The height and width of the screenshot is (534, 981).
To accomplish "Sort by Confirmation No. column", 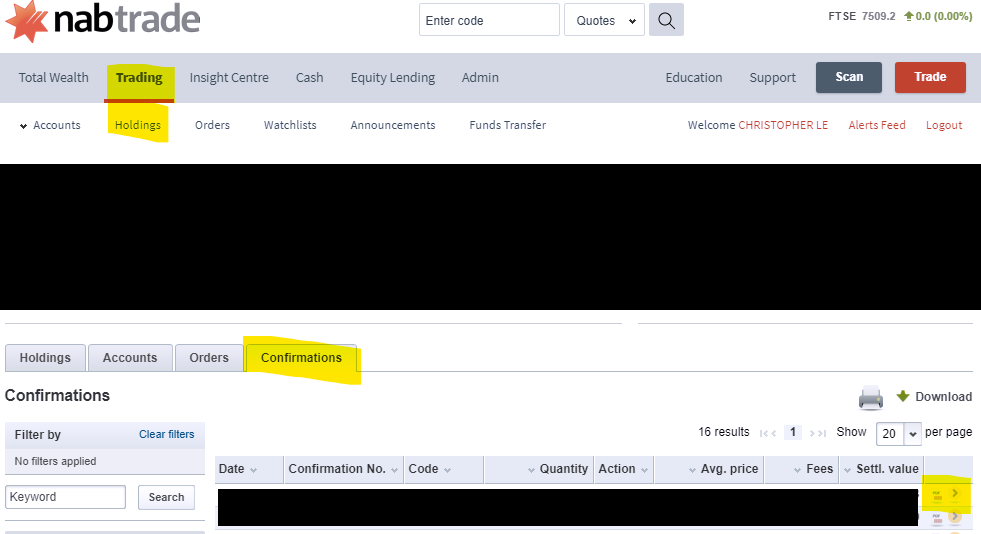I will click(x=344, y=469).
